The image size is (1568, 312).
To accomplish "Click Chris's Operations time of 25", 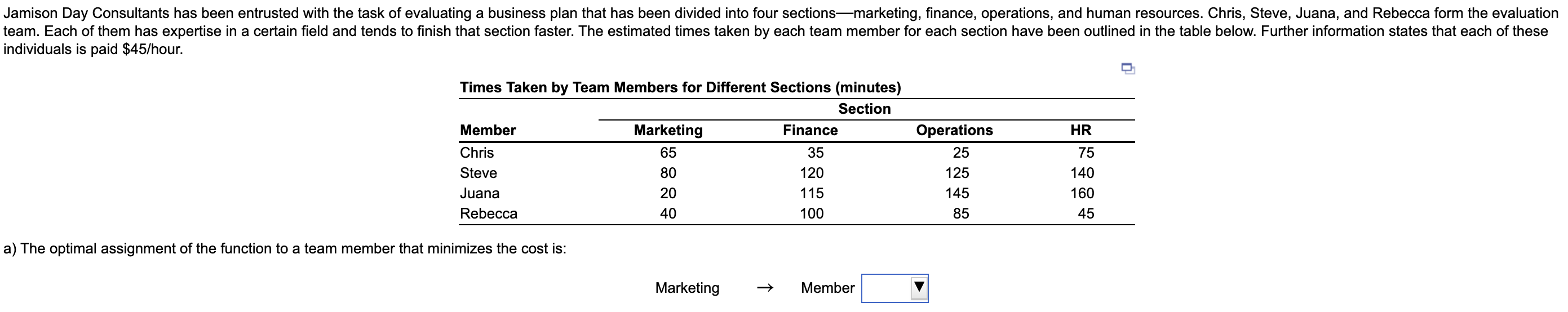I will coord(960,153).
